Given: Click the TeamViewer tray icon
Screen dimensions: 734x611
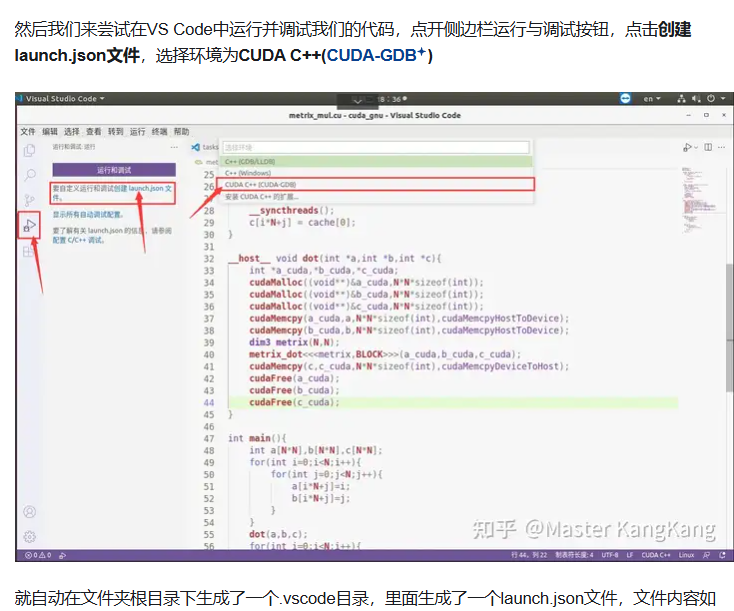Looking at the screenshot, I should tap(625, 98).
